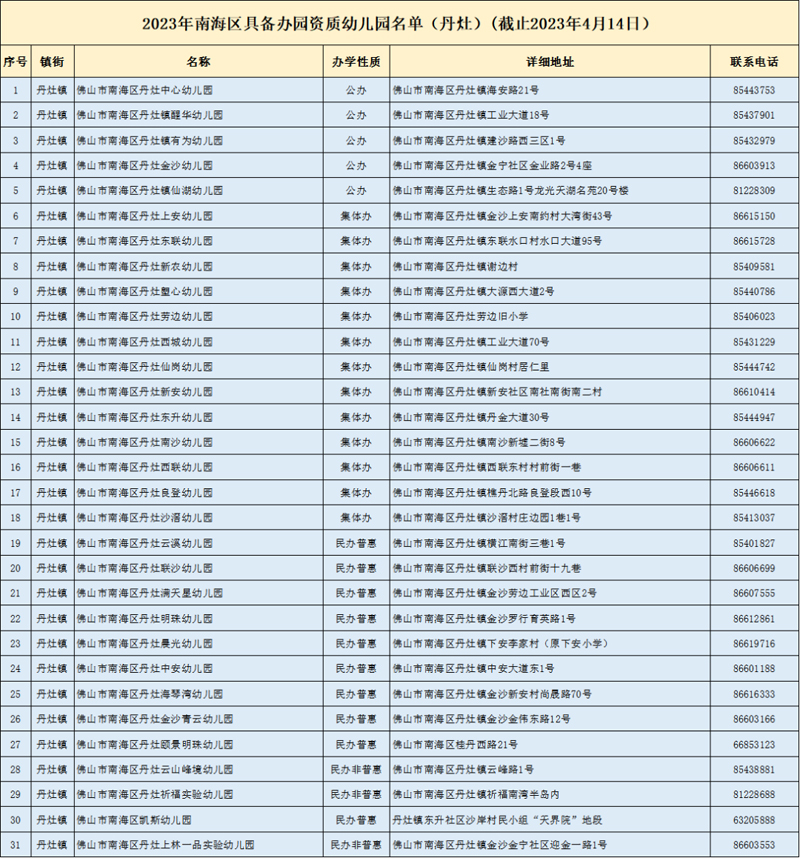This screenshot has height=858, width=800.
Task: Select the 丹灶中心幼儿园 name cell
Action: point(150,90)
